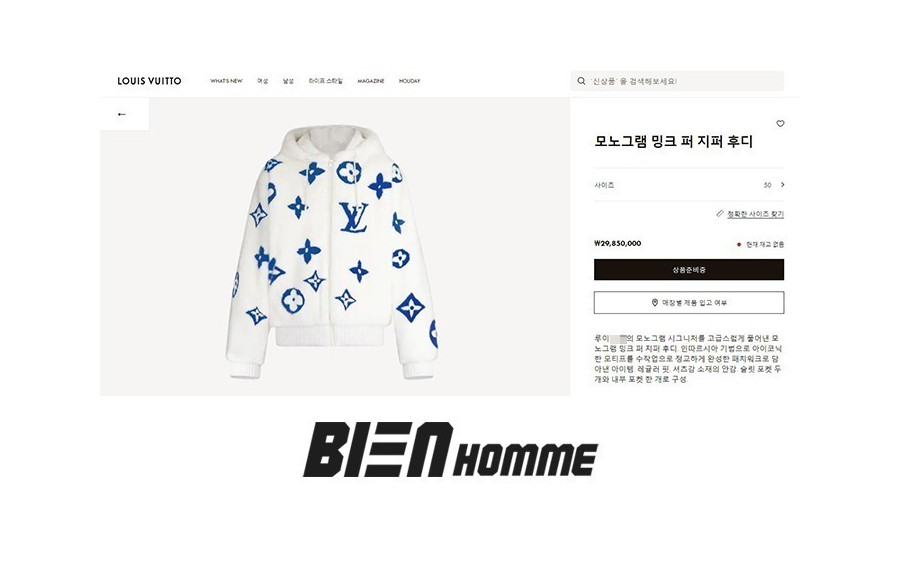This screenshot has height=572, width=900.
Task: Go back using the left arrow
Action: (122, 114)
